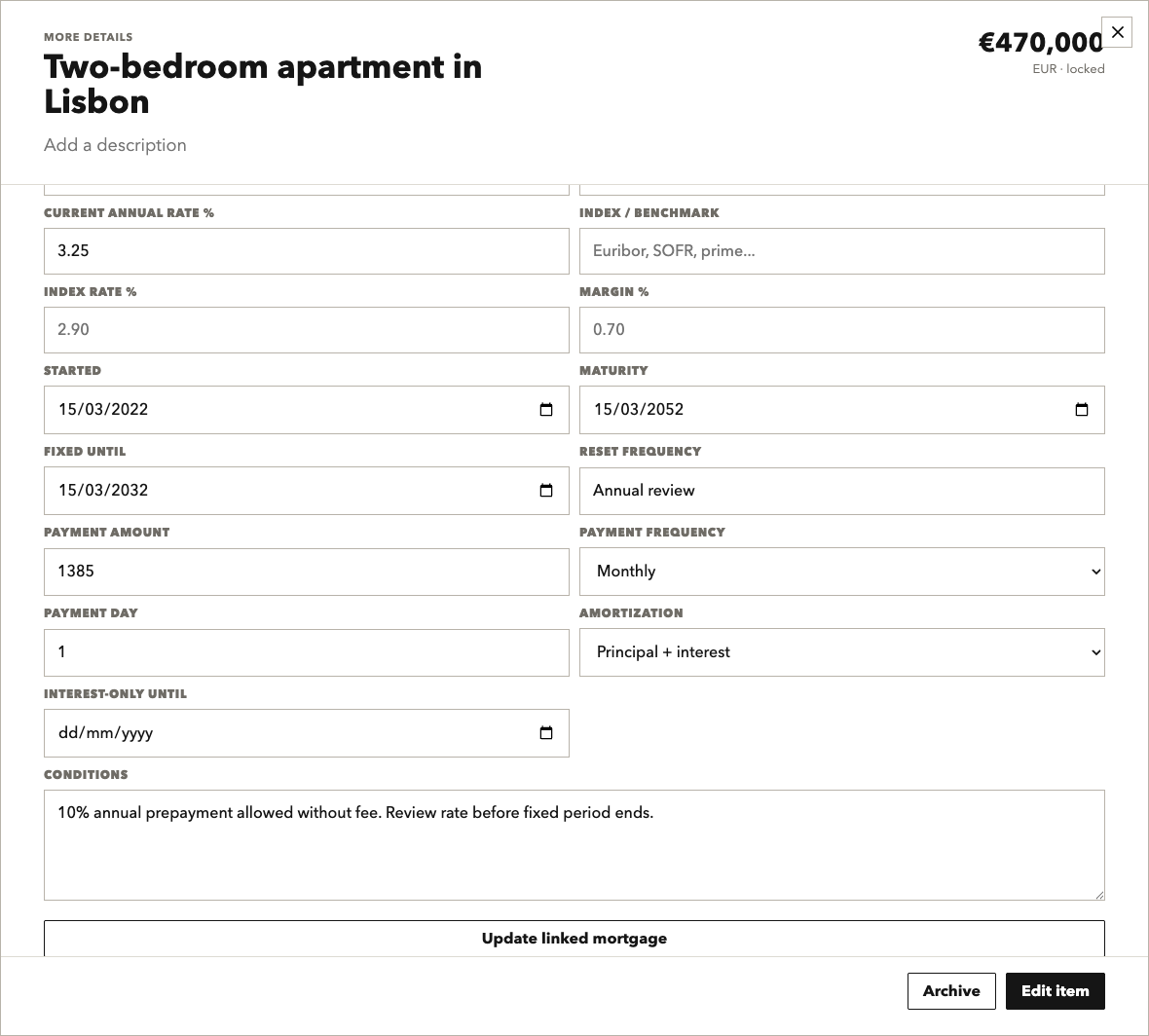The image size is (1149, 1036).
Task: Archive this apartment item
Action: tap(951, 991)
